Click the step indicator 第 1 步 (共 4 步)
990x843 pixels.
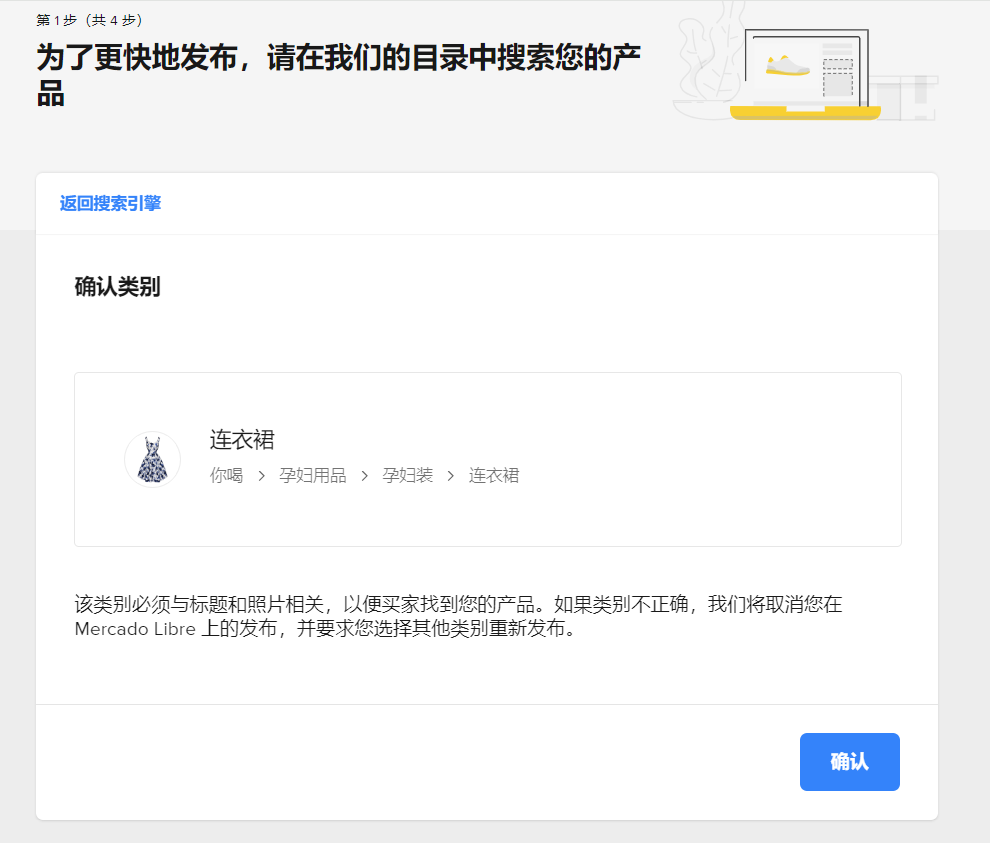coord(89,20)
